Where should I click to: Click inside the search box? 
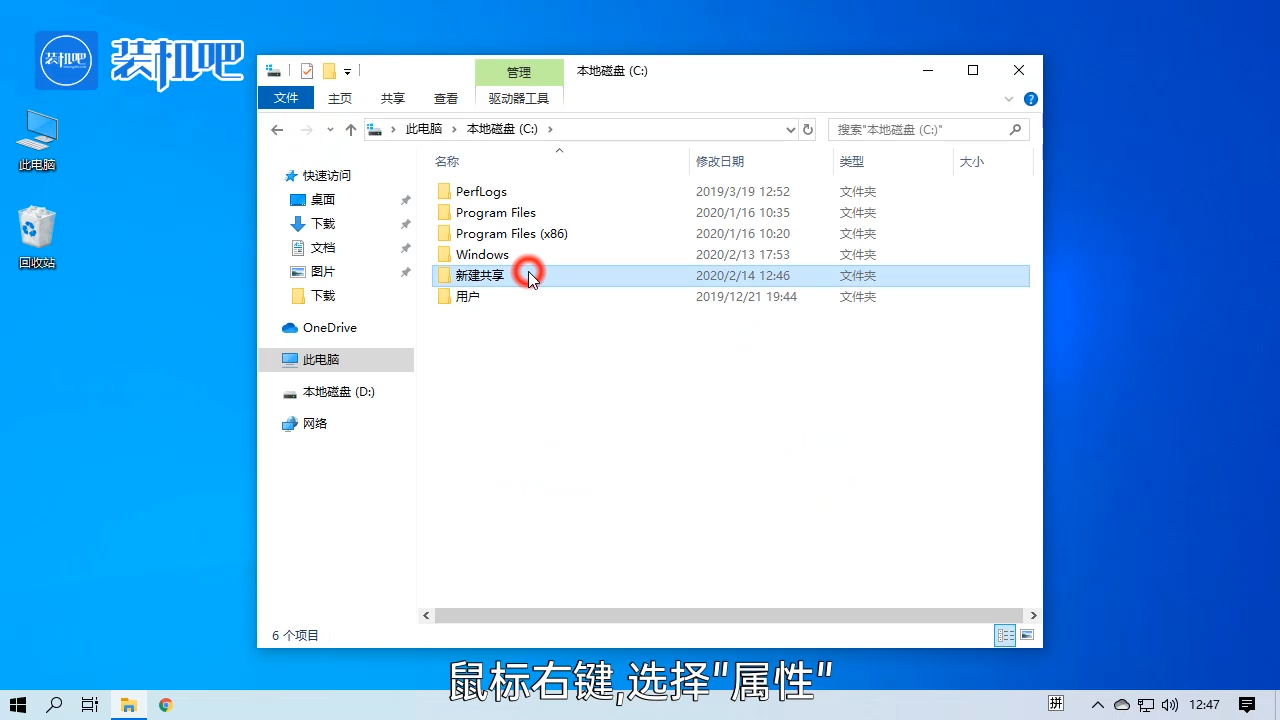click(925, 129)
